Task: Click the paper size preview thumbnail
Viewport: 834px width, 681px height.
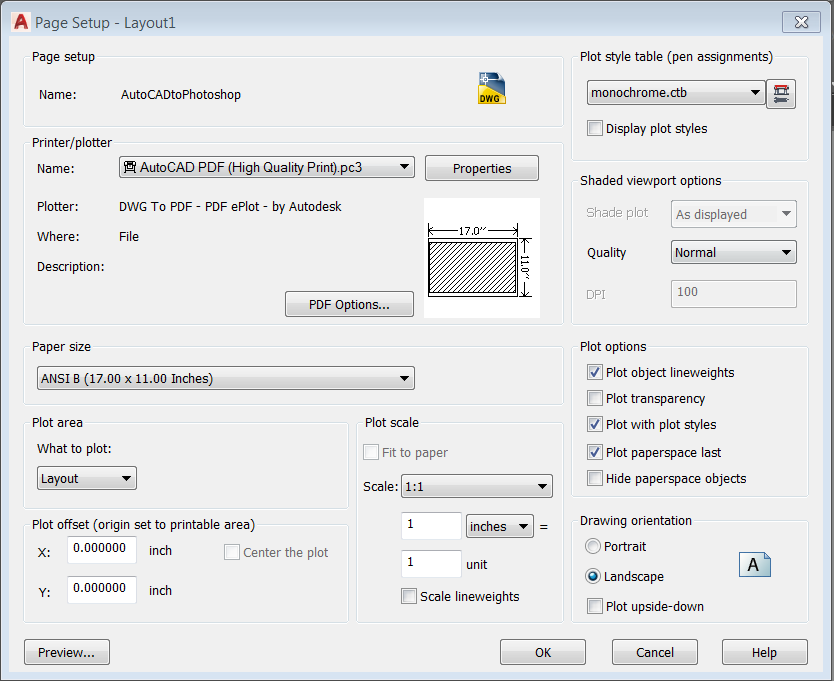Action: point(482,258)
